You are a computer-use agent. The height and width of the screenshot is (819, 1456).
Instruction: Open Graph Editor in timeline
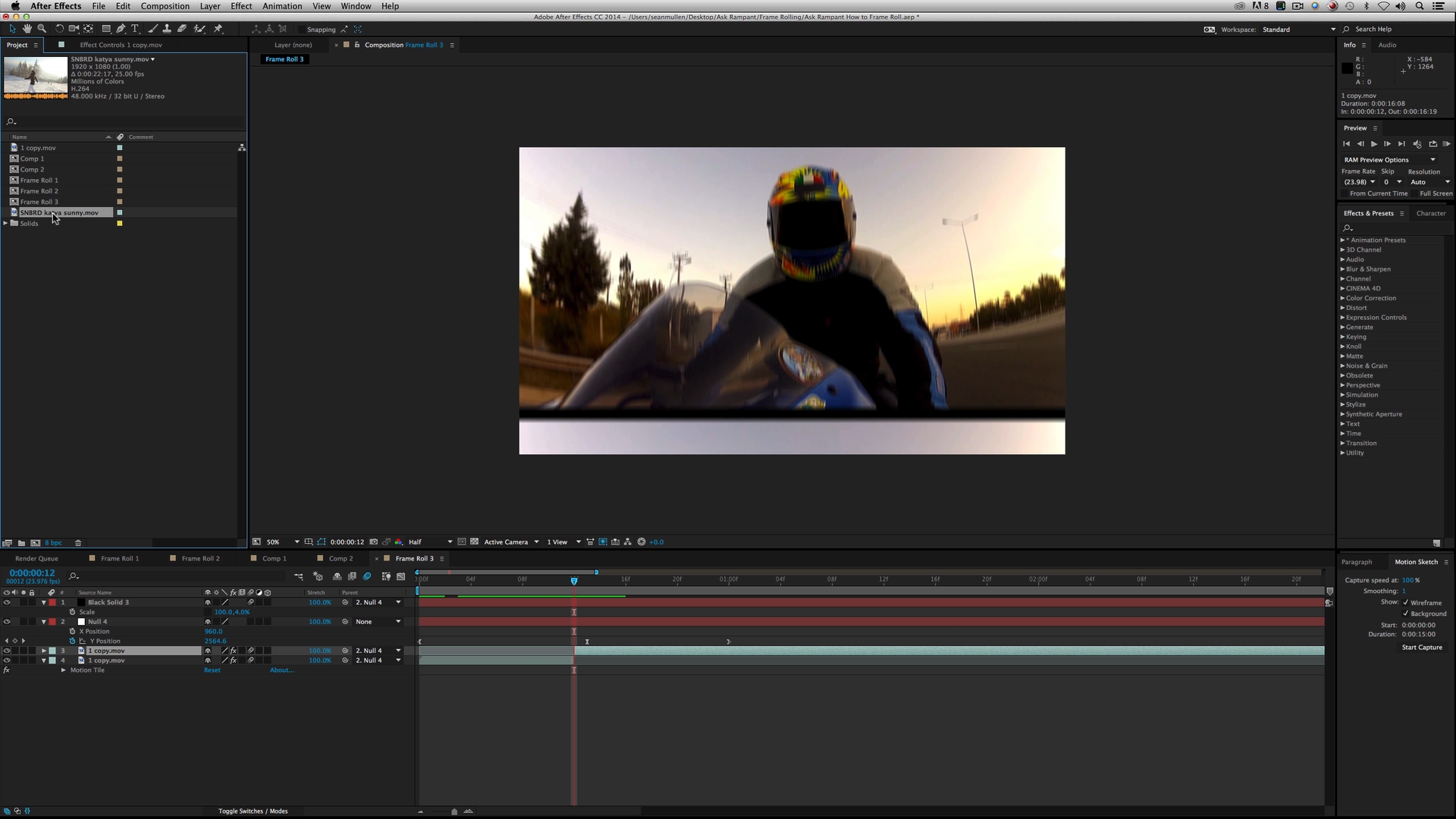(401, 576)
